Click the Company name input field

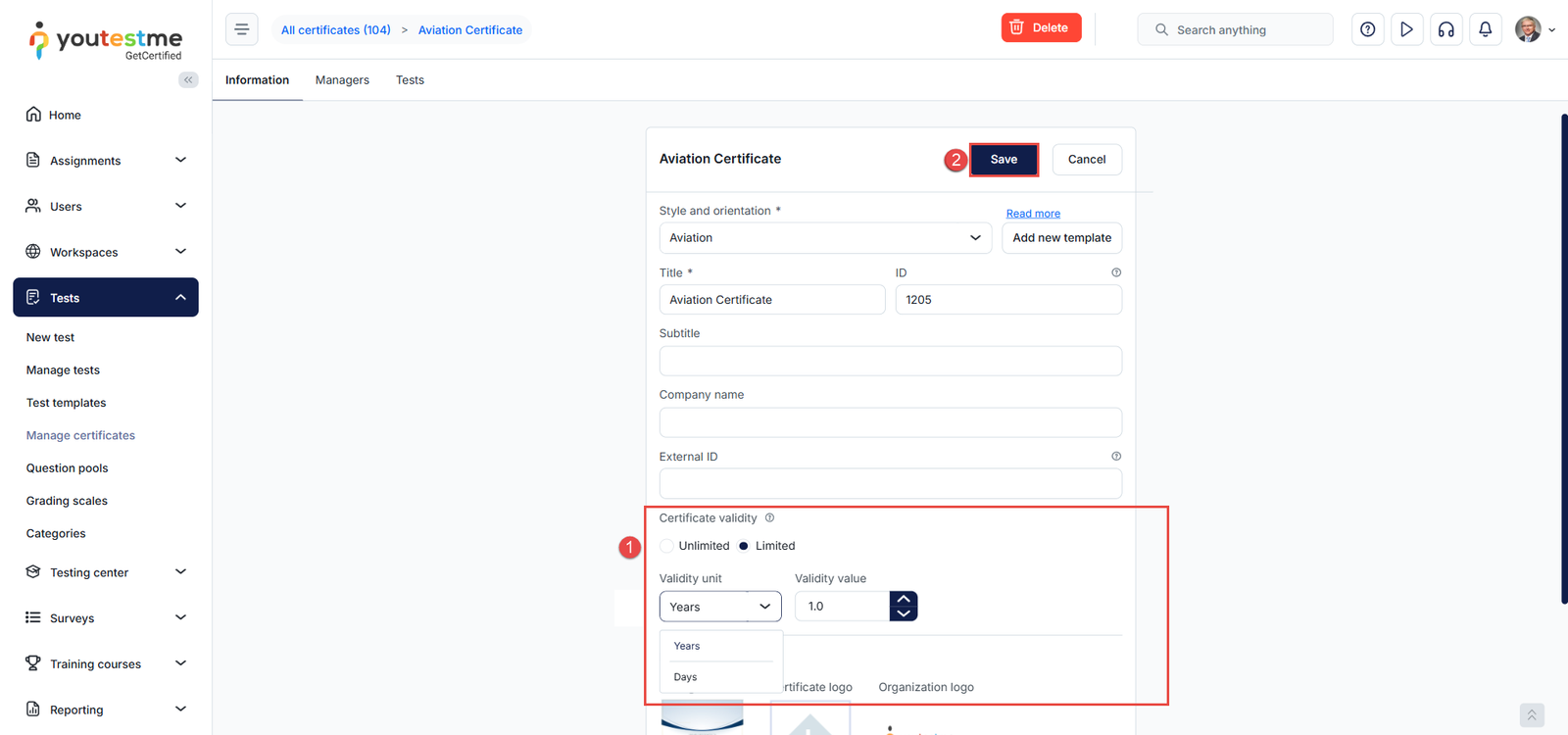click(x=890, y=422)
